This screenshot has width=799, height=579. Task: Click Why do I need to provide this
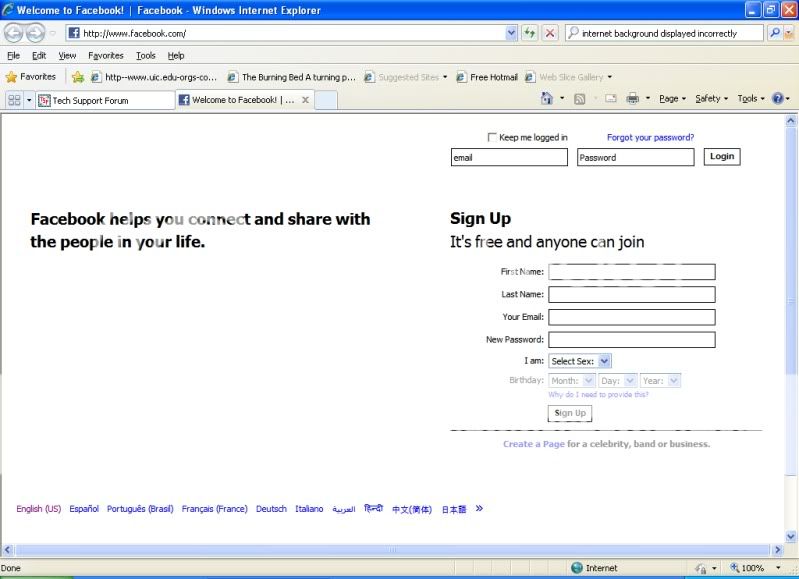pos(598,394)
